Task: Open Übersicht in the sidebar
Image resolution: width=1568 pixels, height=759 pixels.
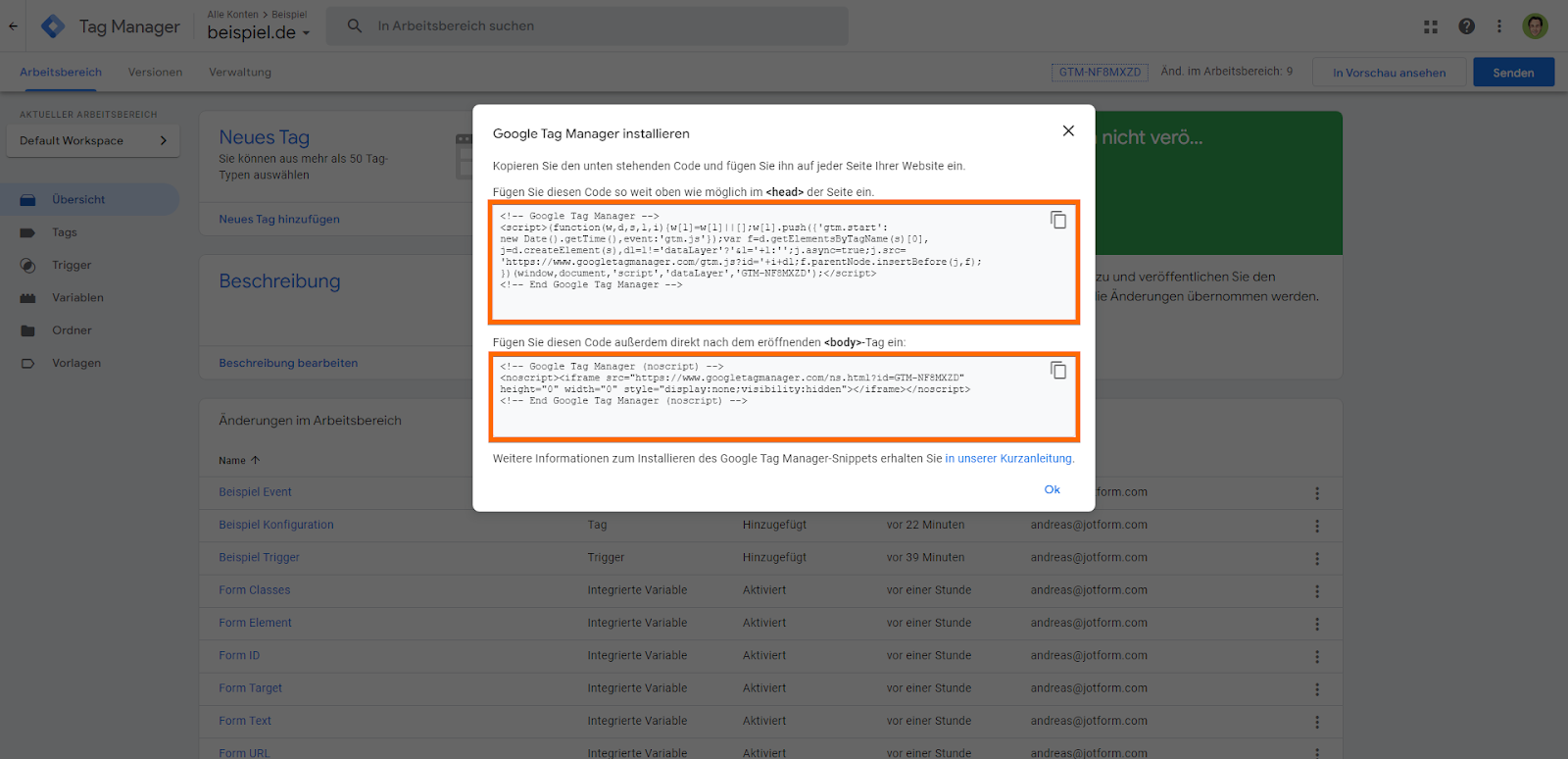Action: (89, 200)
